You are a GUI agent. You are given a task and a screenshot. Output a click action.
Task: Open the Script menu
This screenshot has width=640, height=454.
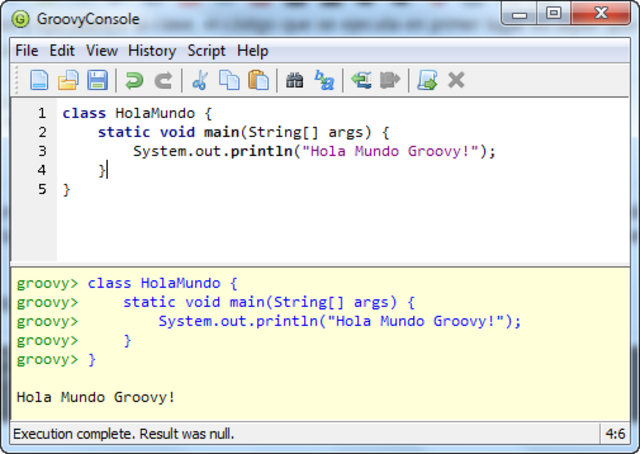coord(206,51)
